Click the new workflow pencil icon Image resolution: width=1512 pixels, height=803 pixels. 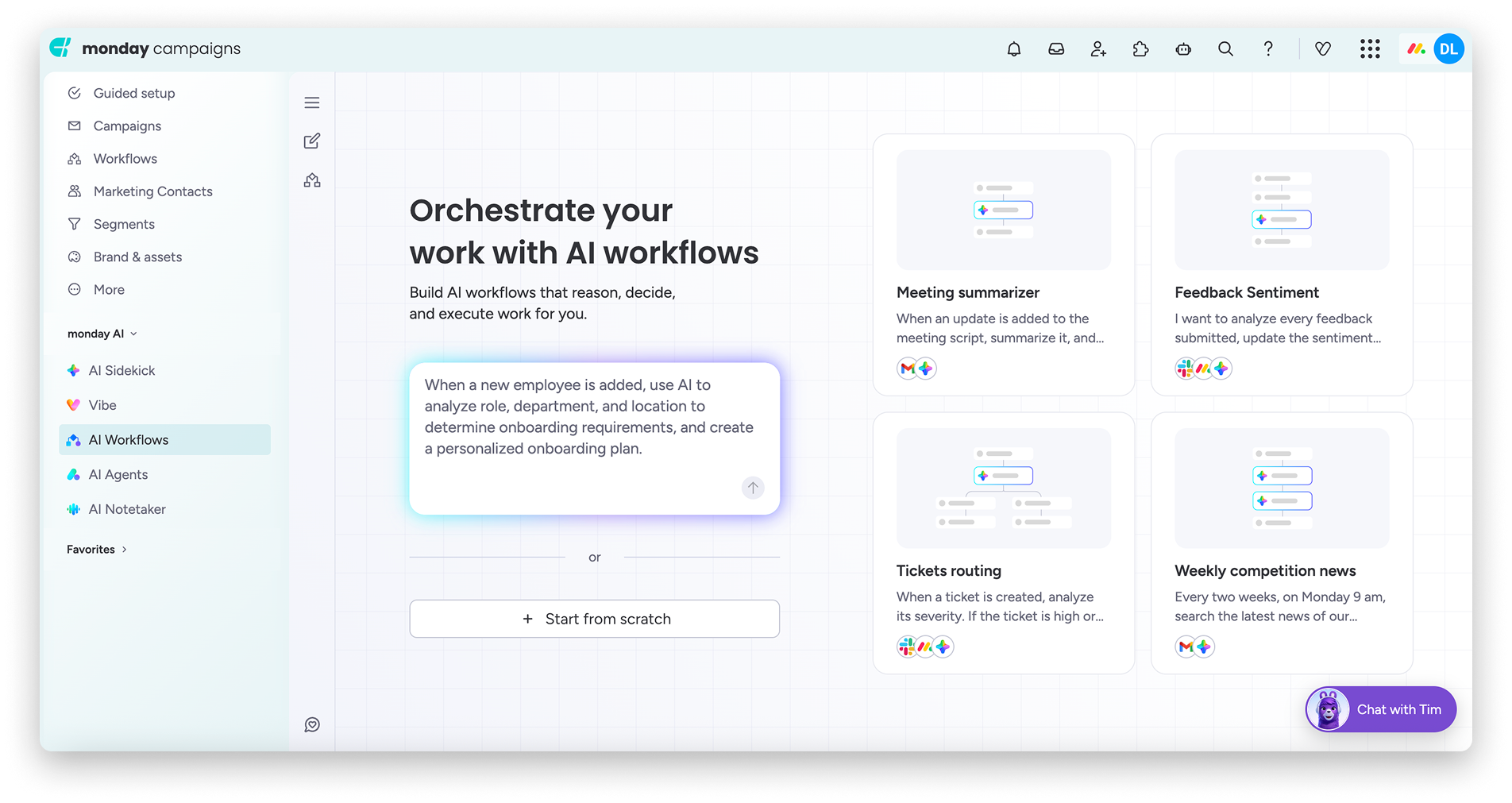coord(312,141)
